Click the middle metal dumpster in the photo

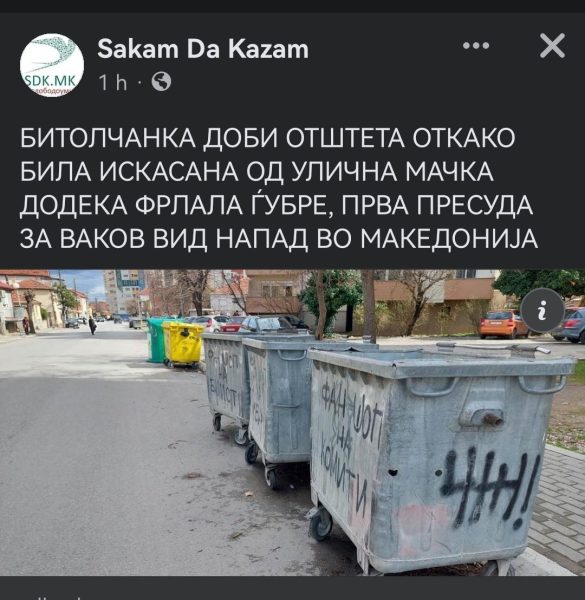click(277, 402)
